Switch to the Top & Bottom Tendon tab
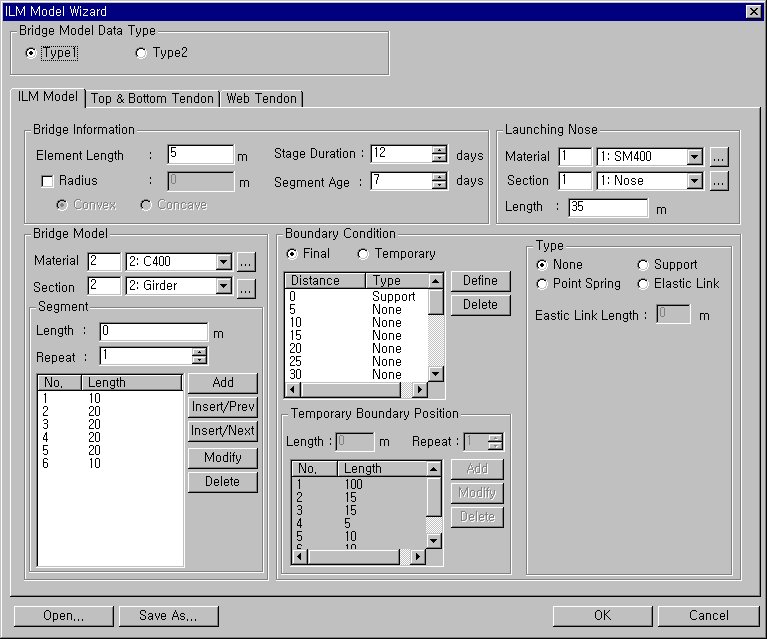The image size is (767, 639). pos(152,98)
